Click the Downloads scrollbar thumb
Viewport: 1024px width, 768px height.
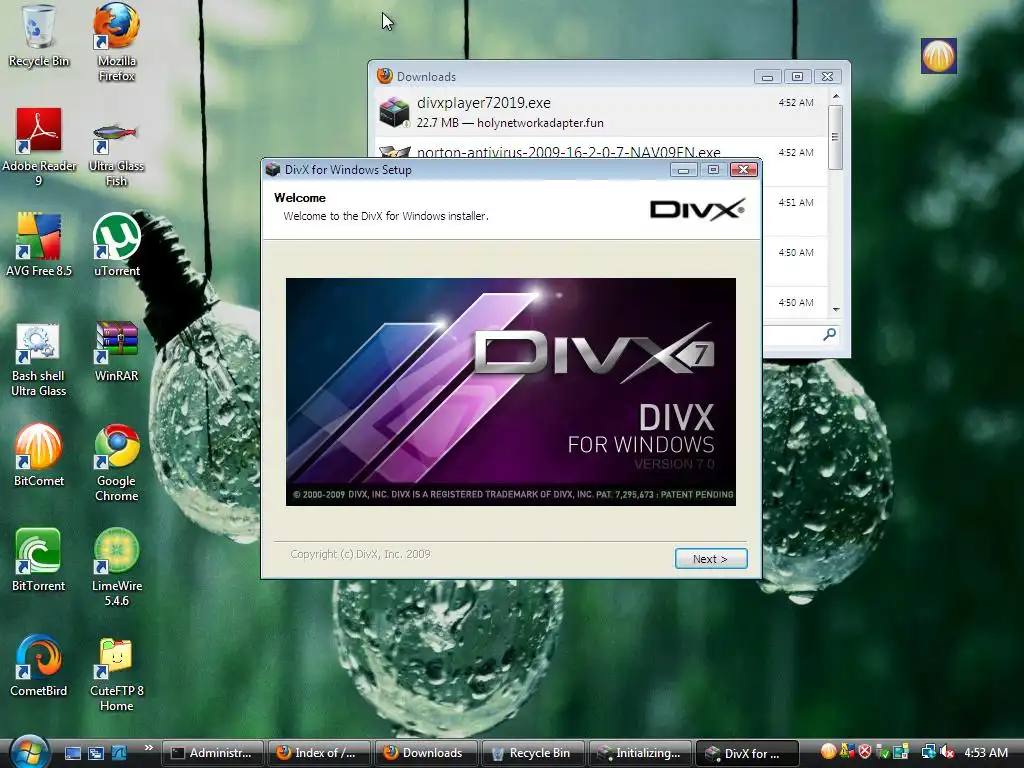pos(835,137)
